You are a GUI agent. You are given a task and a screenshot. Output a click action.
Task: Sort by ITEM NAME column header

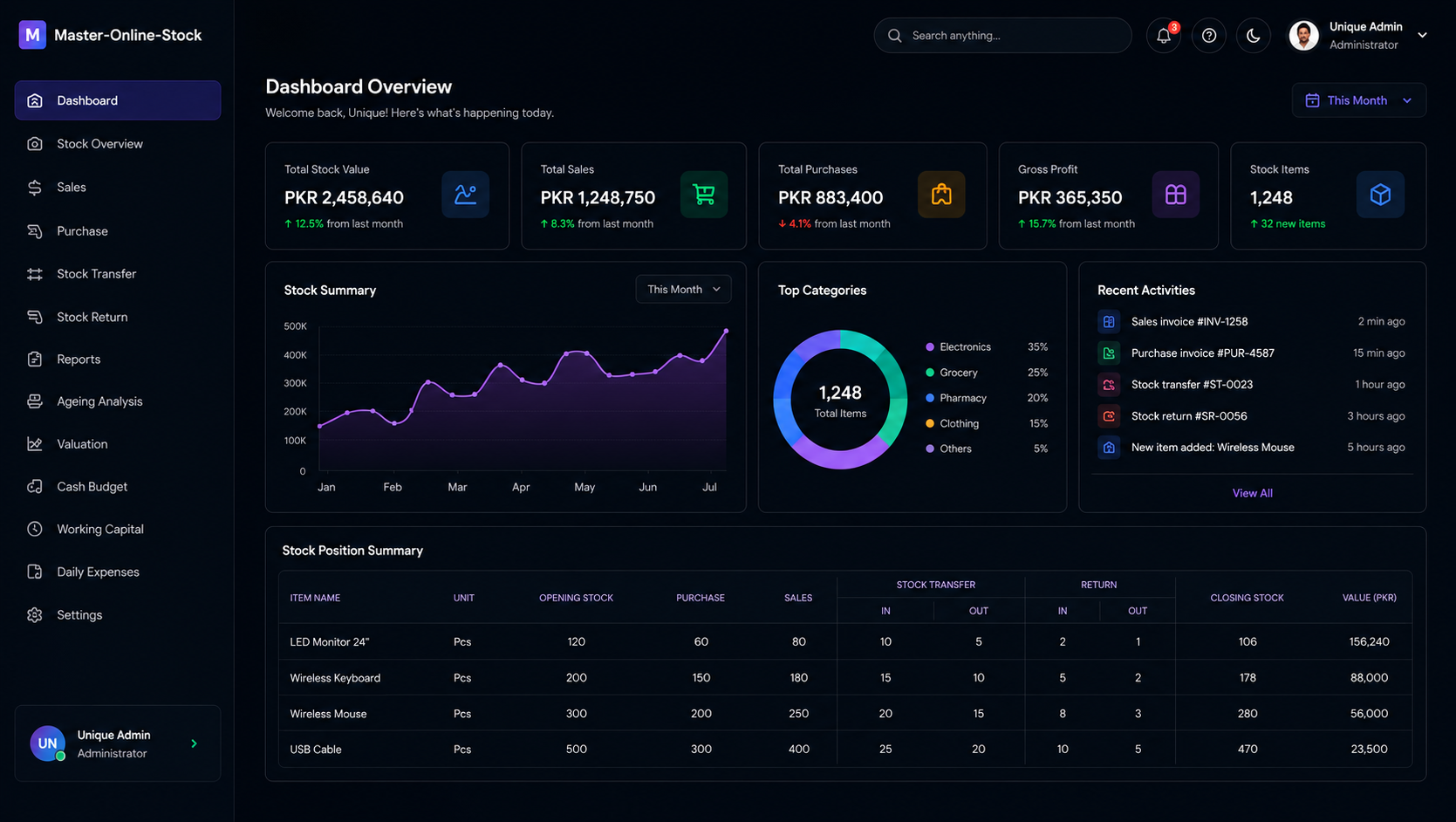click(315, 598)
